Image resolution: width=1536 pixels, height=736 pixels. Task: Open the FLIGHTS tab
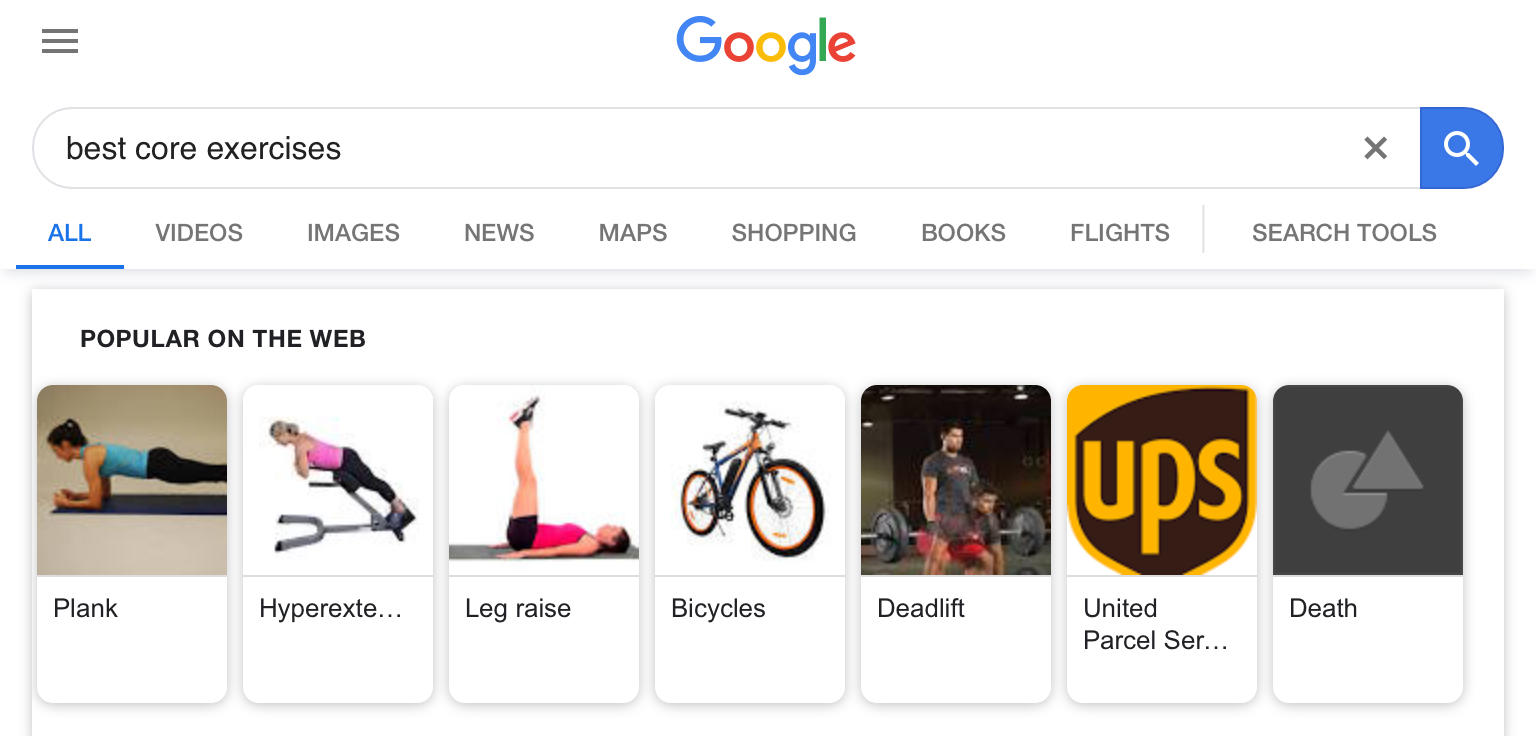pyautogui.click(x=1120, y=233)
